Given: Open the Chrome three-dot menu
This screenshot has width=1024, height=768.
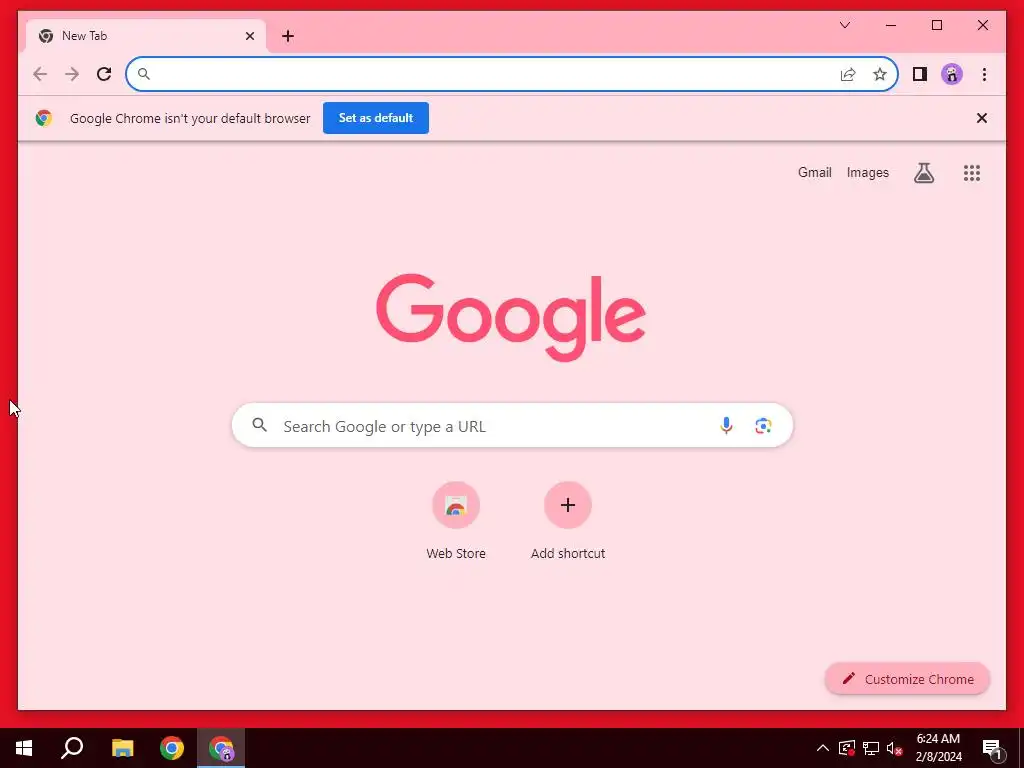Looking at the screenshot, I should coord(984,74).
